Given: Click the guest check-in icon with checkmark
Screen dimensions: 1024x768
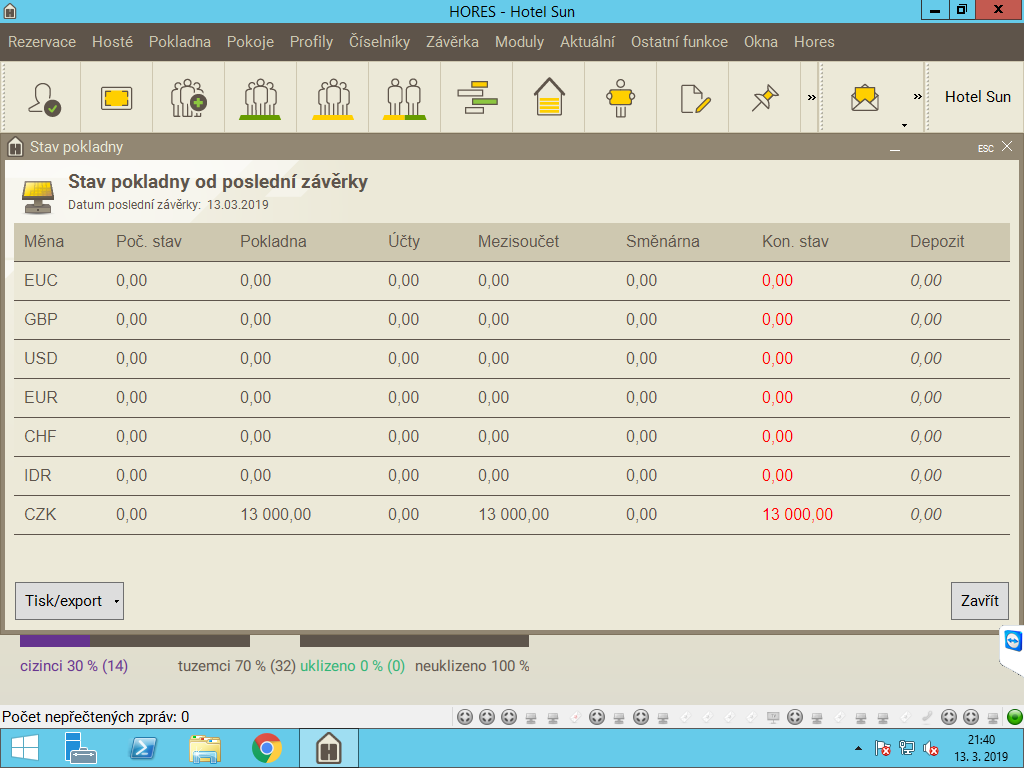Looking at the screenshot, I should pyautogui.click(x=44, y=97).
